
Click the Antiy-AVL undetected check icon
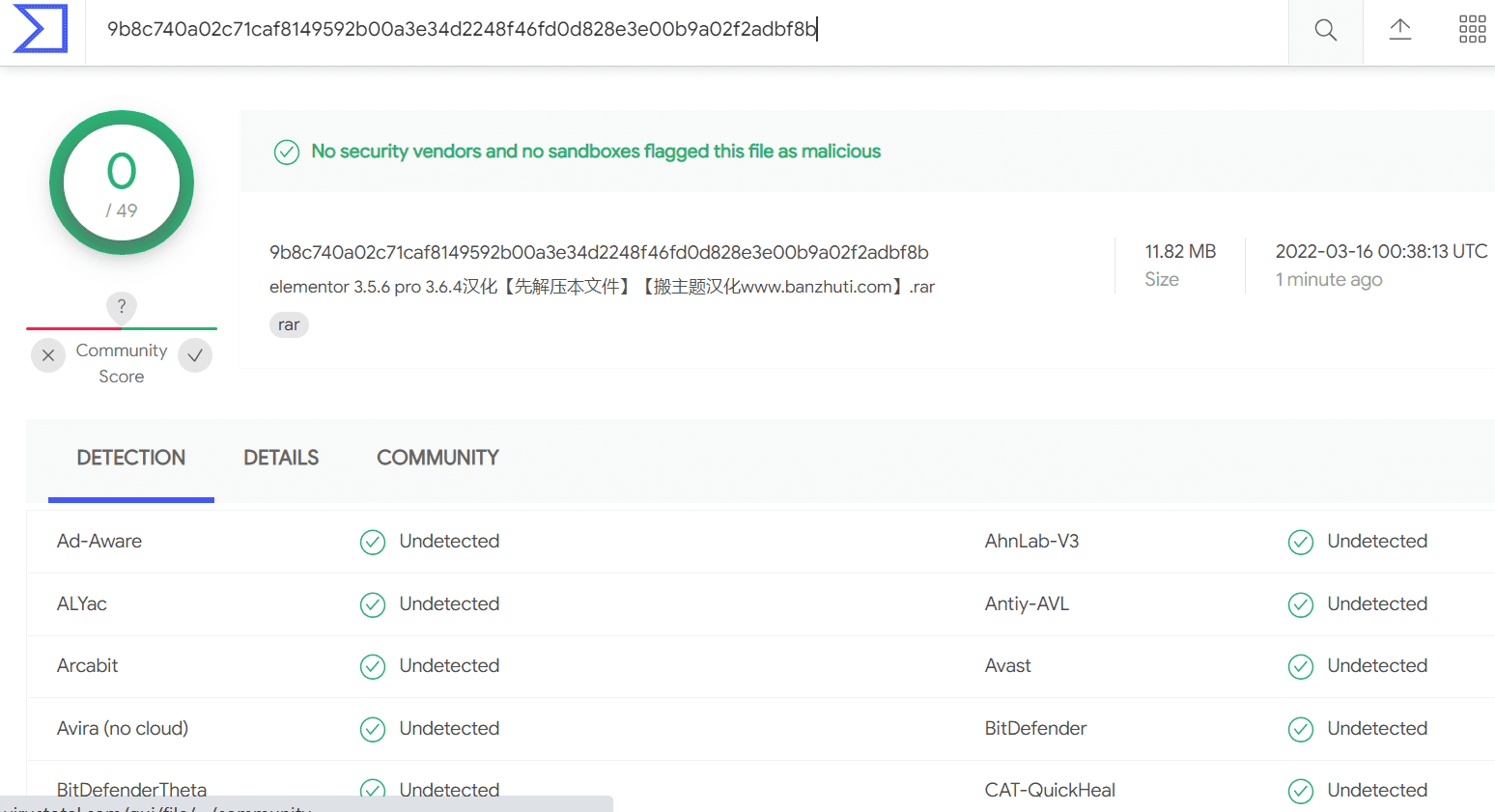1301,605
